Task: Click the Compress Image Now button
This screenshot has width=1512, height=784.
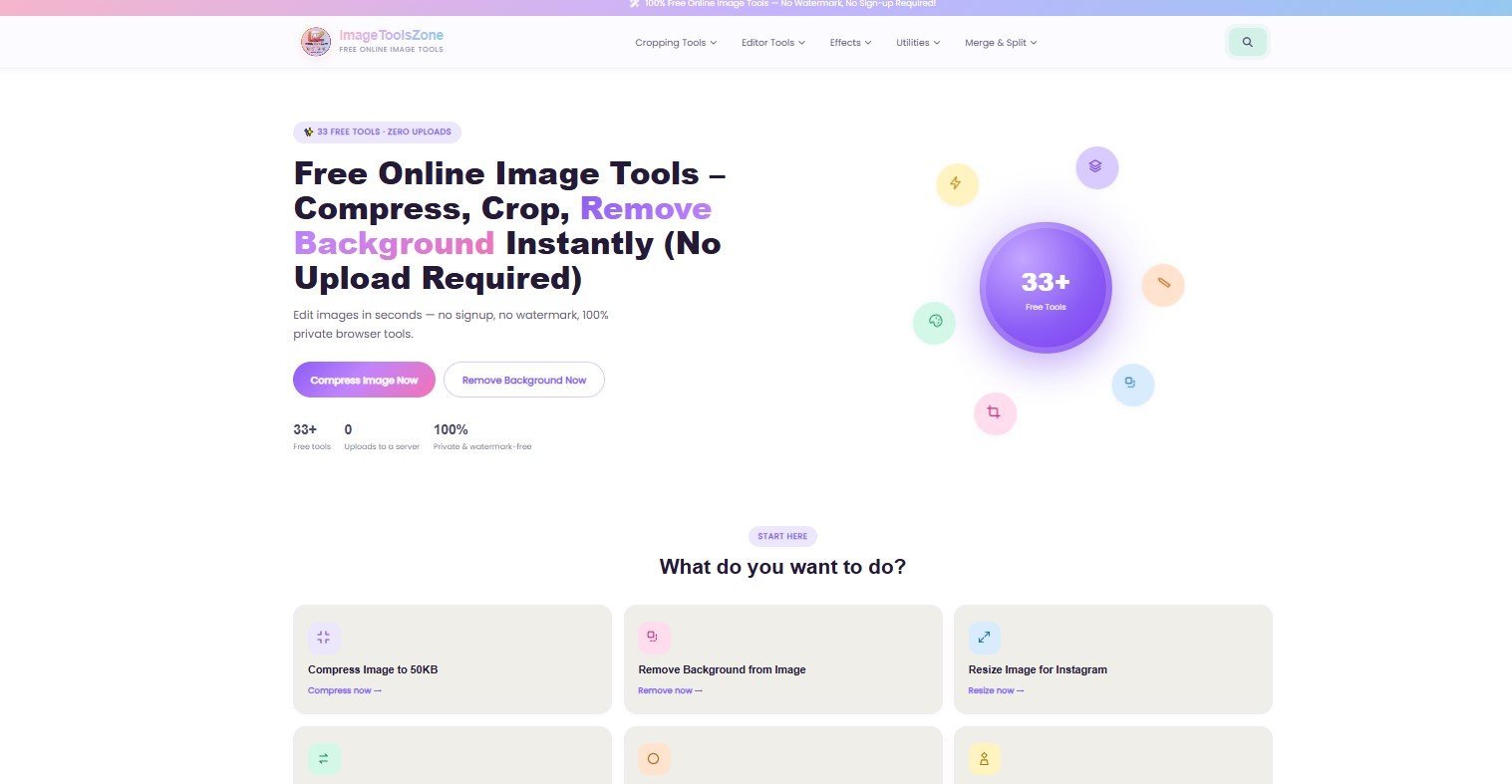Action: [364, 380]
